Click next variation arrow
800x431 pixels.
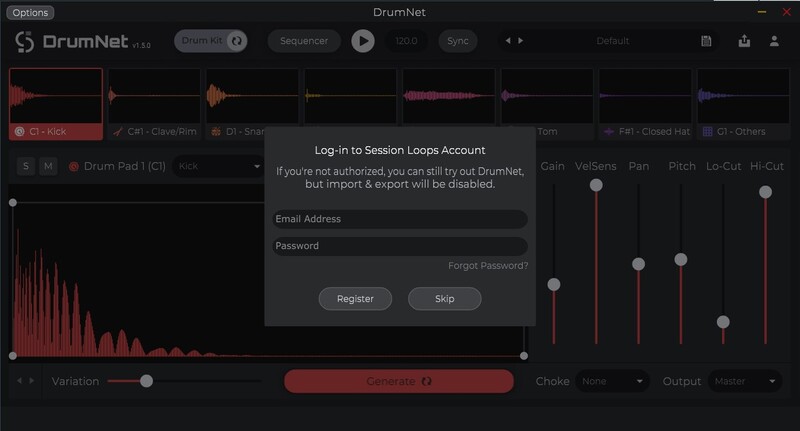(32, 381)
